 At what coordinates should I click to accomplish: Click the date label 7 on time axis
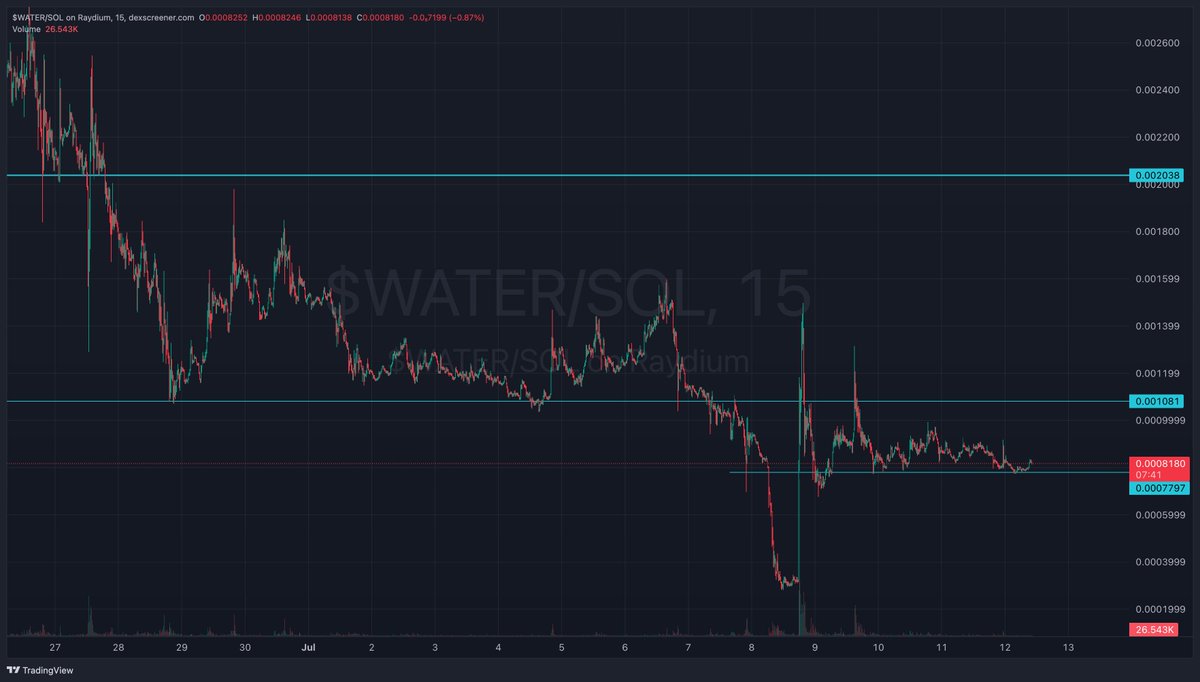coord(688,648)
